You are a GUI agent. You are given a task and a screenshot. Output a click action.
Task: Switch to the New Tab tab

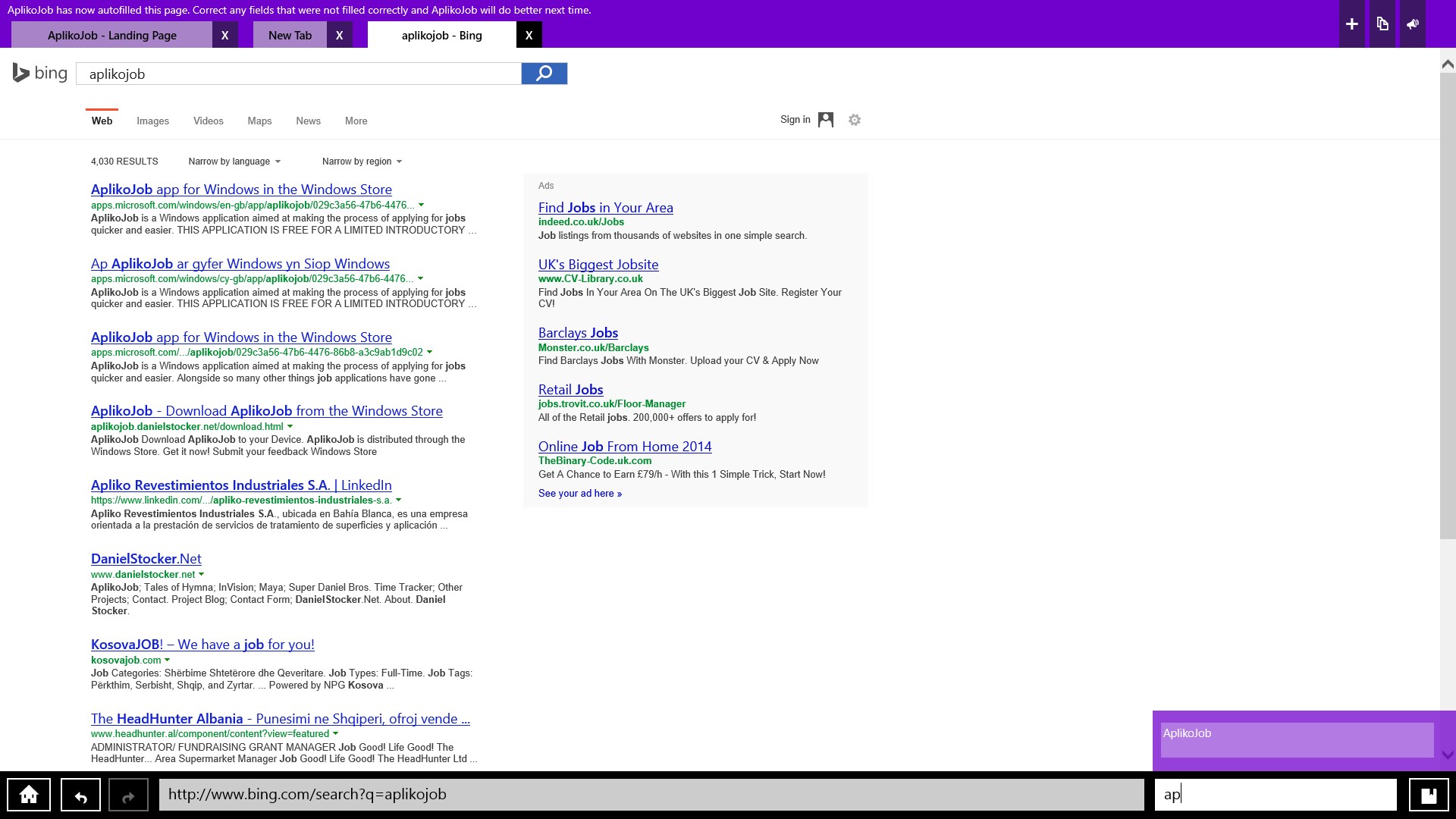(290, 35)
